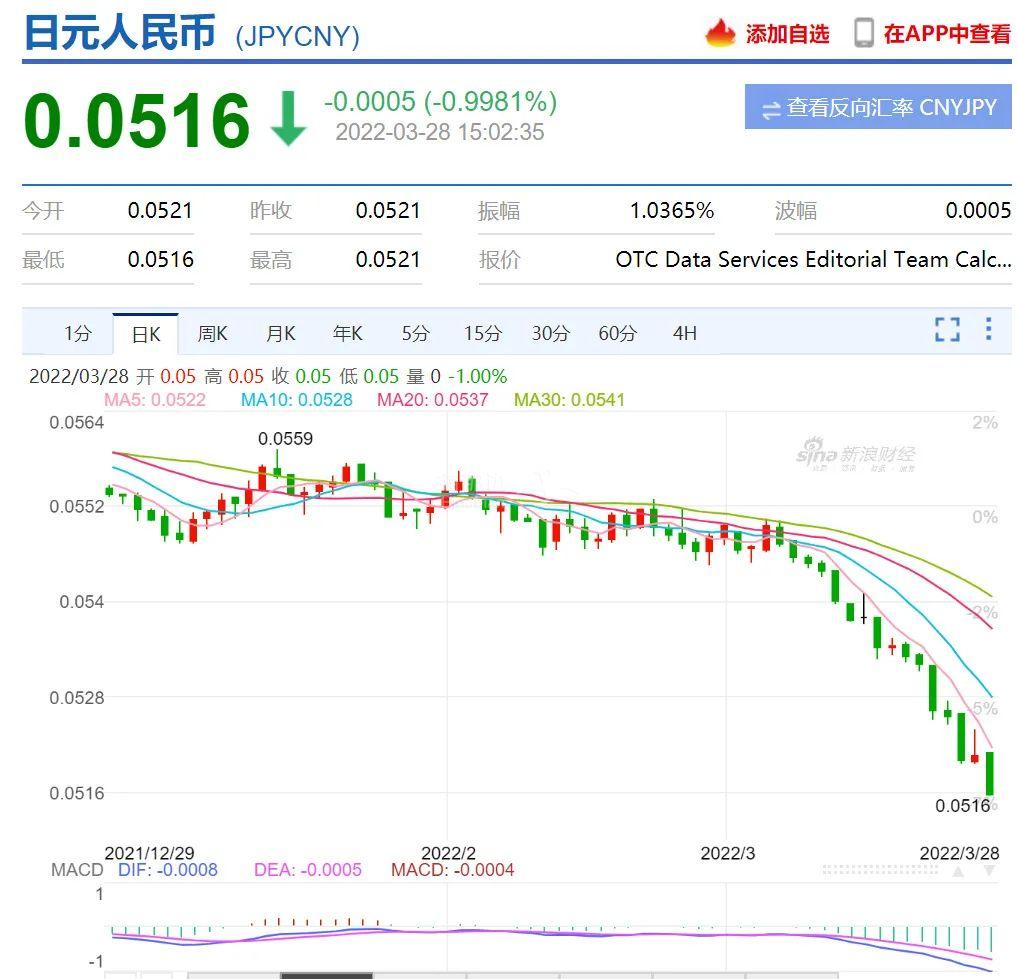Open 在APP中查看 link
Viewport: 1018px width, 979px height.
click(x=946, y=34)
